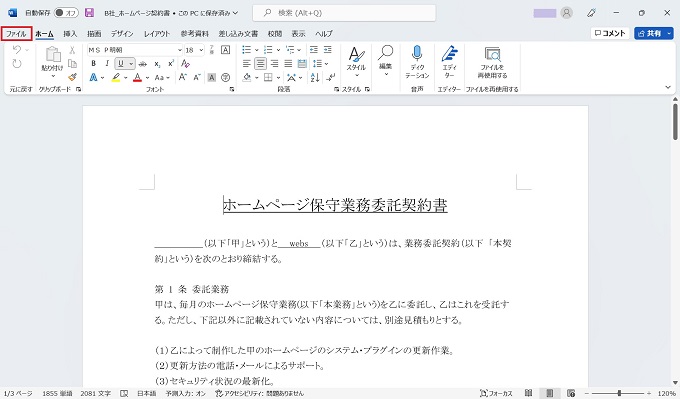
Task: Open the Editing (編集) button
Action: pyautogui.click(x=386, y=61)
